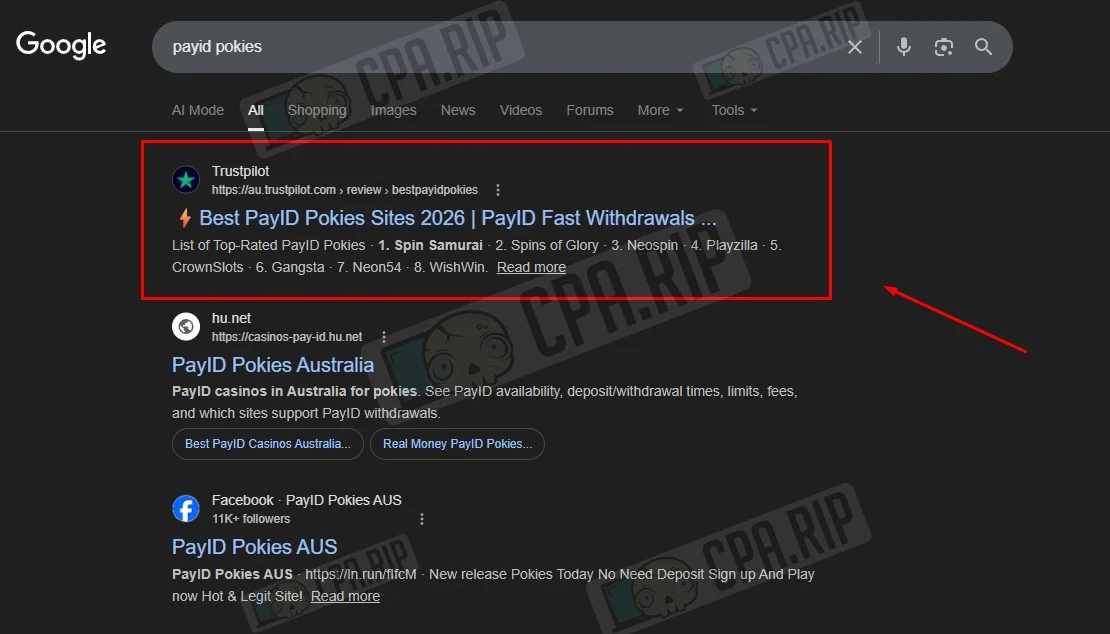Switch to Shopping tab
The image size is (1110, 634).
click(x=317, y=110)
